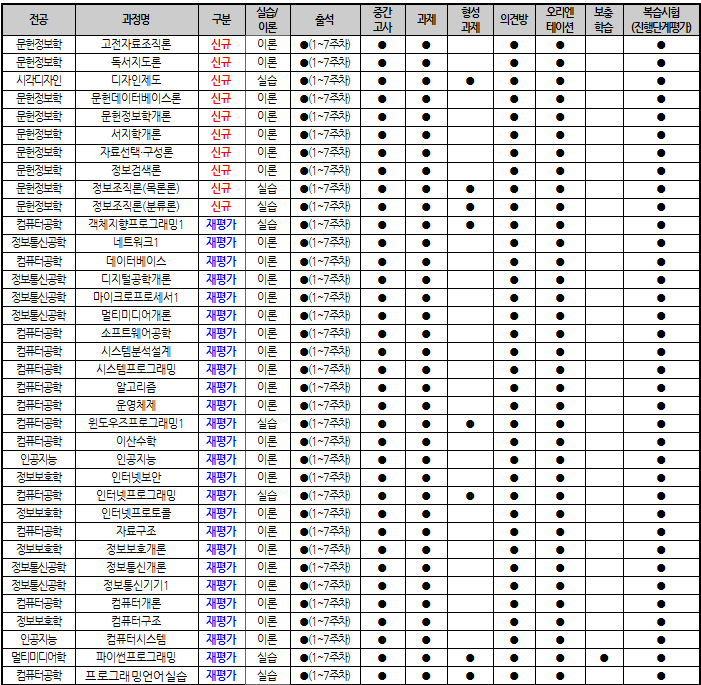Click the 인터넷보안 course cell
This screenshot has height=685, width=701.
tap(136, 478)
